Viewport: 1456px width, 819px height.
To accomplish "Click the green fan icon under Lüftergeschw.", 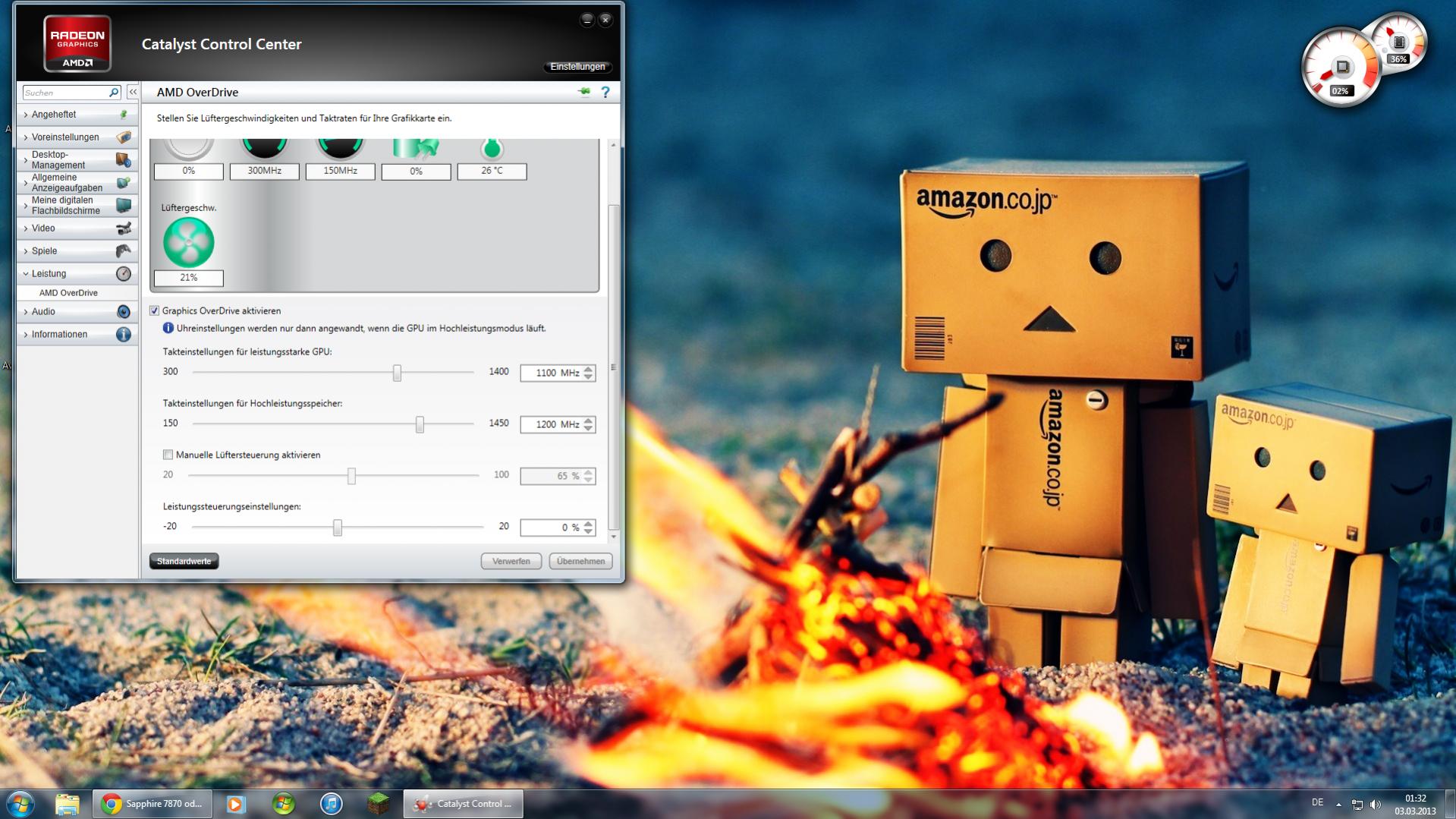I will click(189, 243).
